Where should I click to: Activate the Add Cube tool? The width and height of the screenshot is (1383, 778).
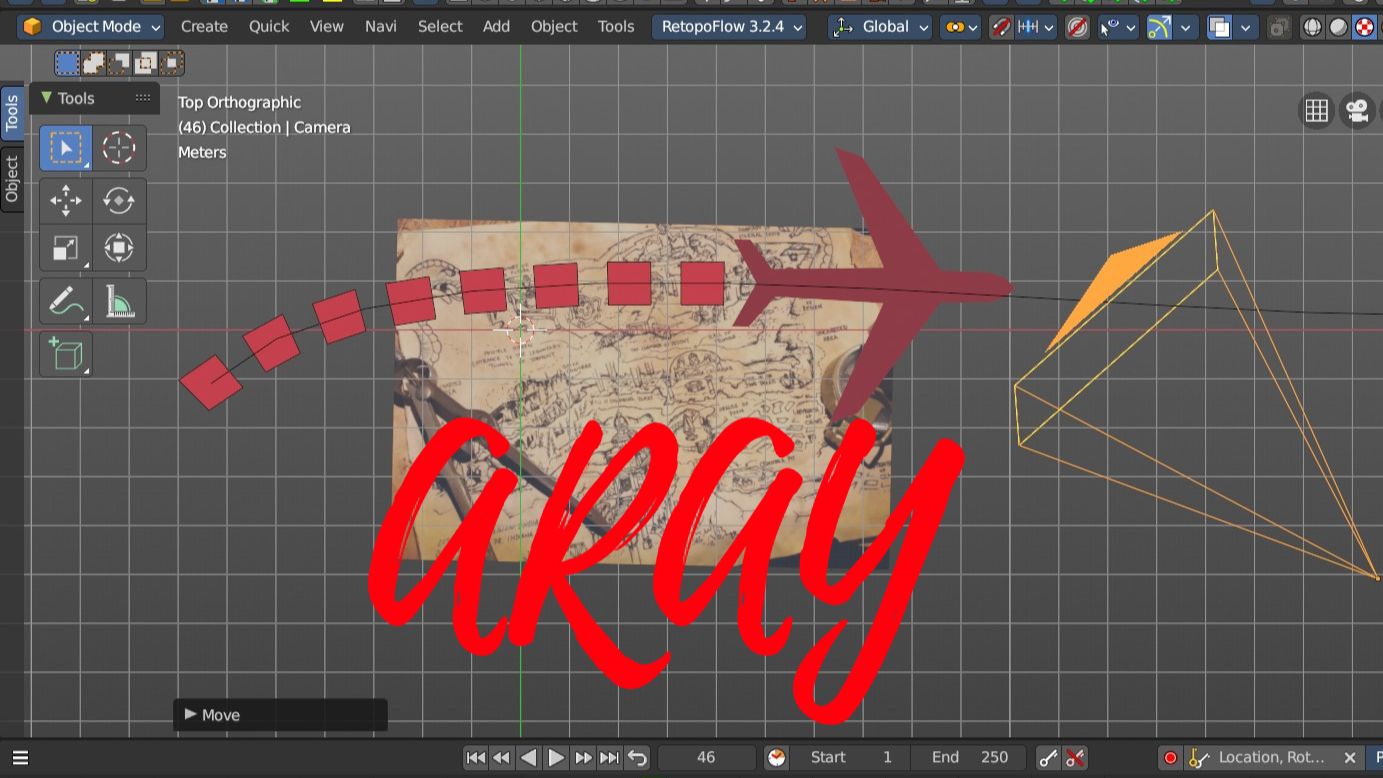pyautogui.click(x=66, y=354)
